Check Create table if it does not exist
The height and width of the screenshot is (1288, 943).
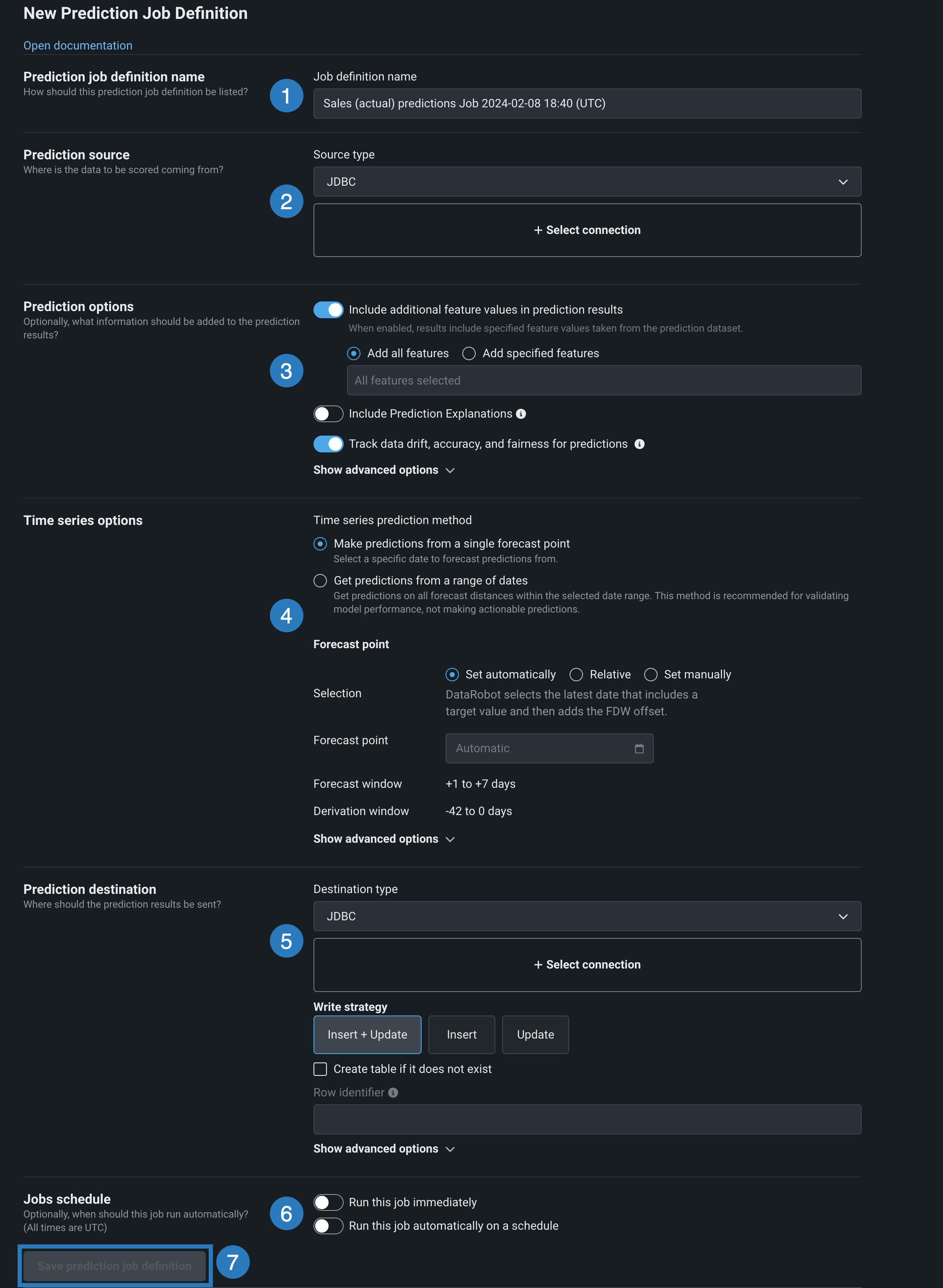click(x=320, y=1069)
